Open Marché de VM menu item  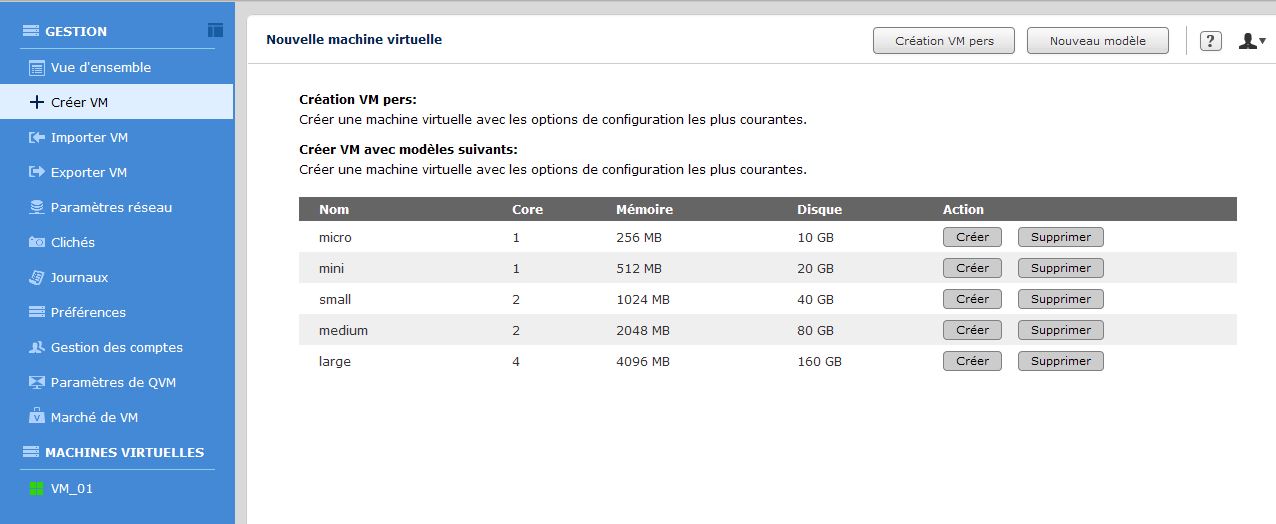94,418
